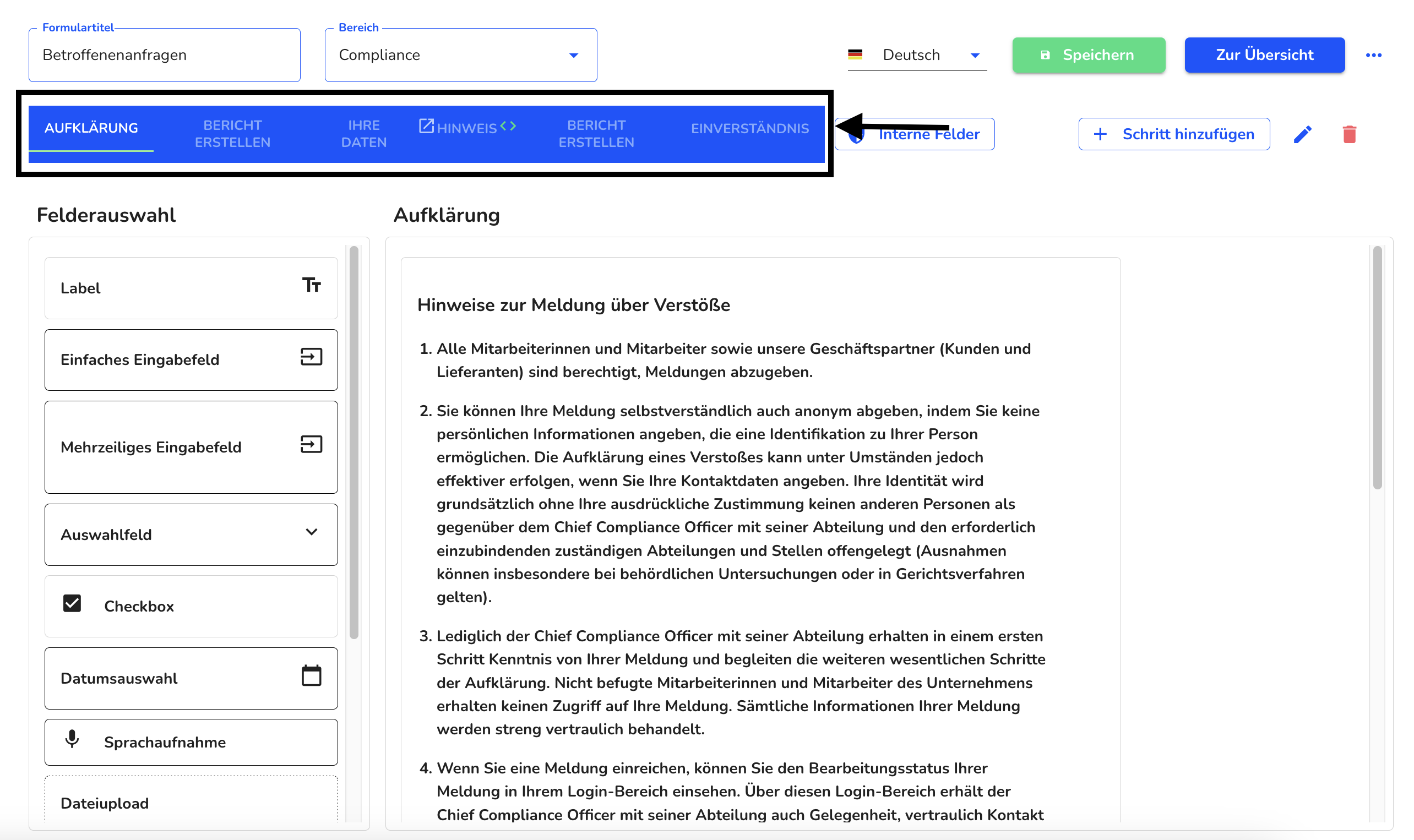The height and width of the screenshot is (840, 1414).
Task: Click the red trash delete icon
Action: (1349, 134)
